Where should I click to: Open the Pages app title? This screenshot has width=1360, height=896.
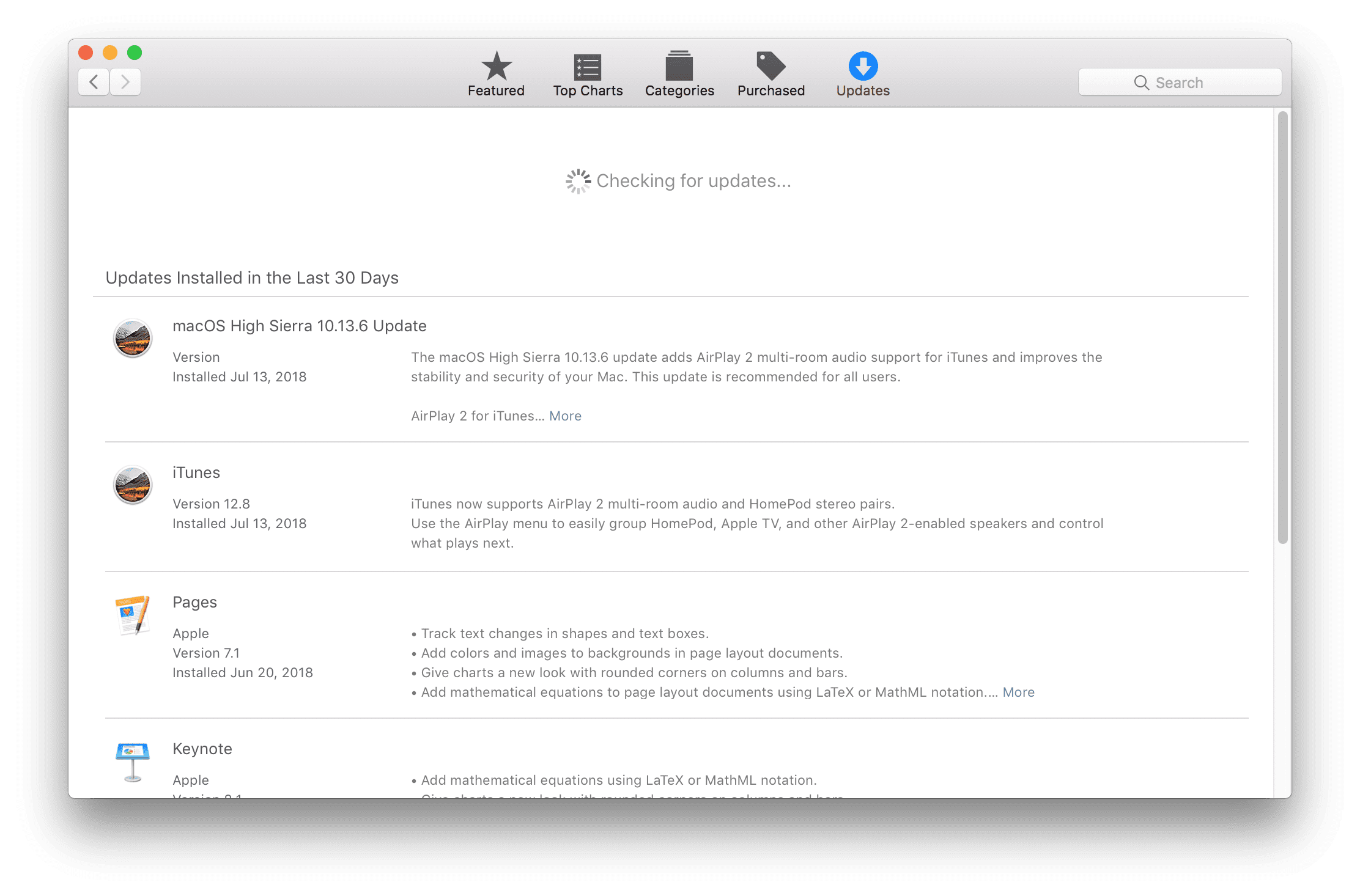point(194,603)
